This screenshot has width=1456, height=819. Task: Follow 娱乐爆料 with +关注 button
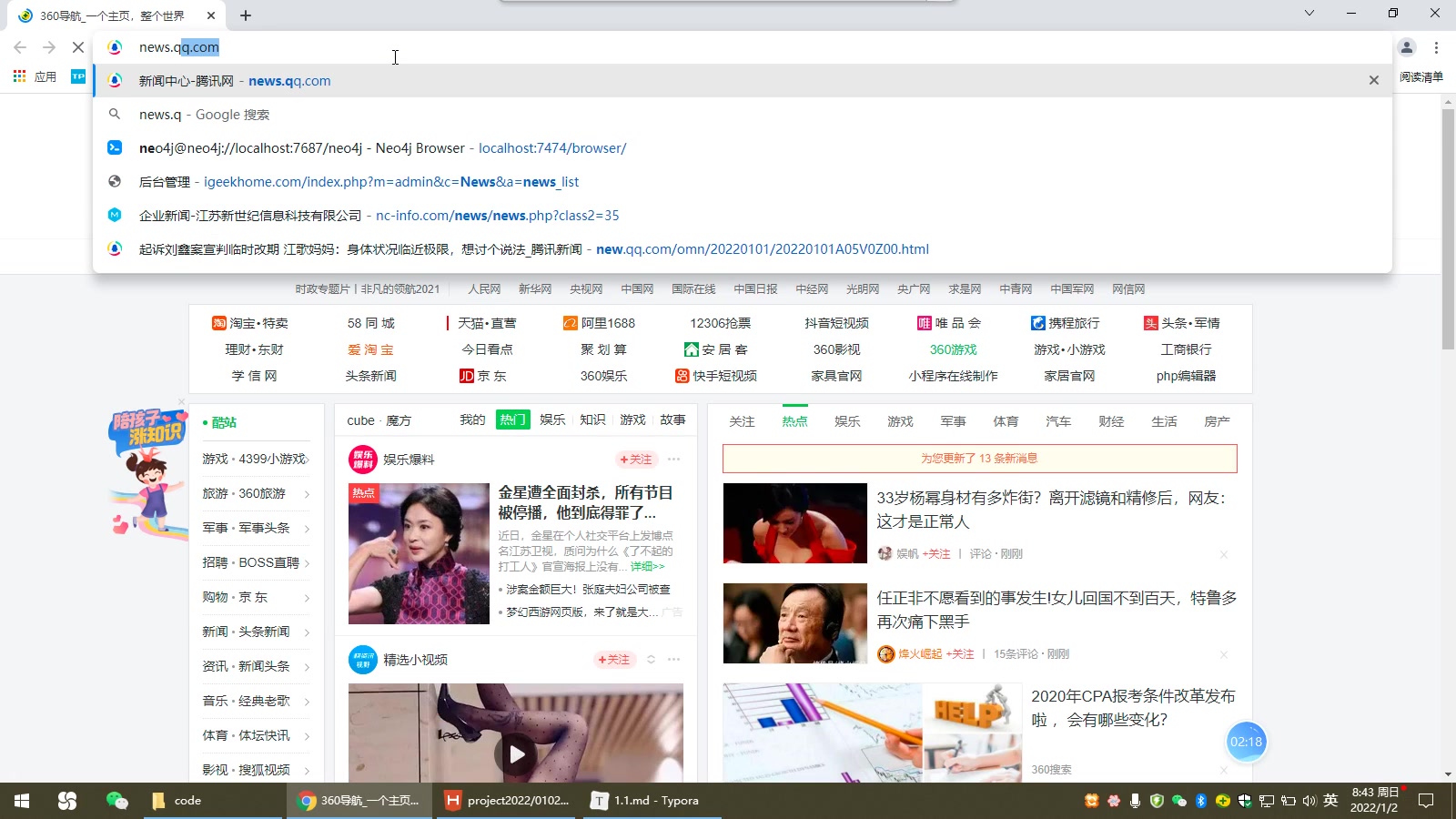(636, 460)
